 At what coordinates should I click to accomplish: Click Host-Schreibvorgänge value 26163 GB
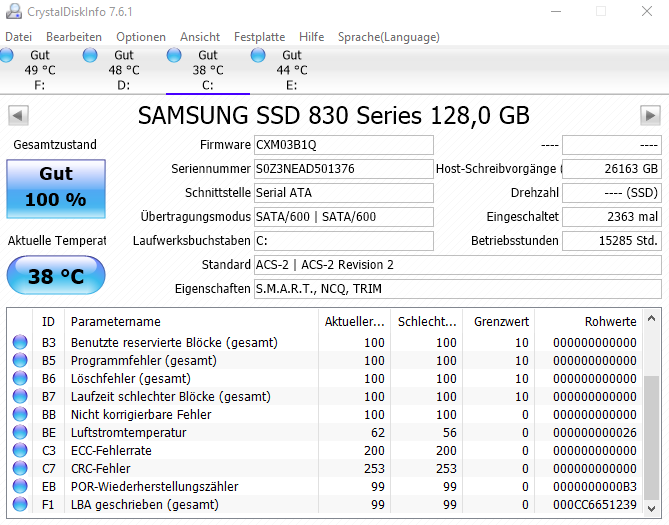click(612, 169)
